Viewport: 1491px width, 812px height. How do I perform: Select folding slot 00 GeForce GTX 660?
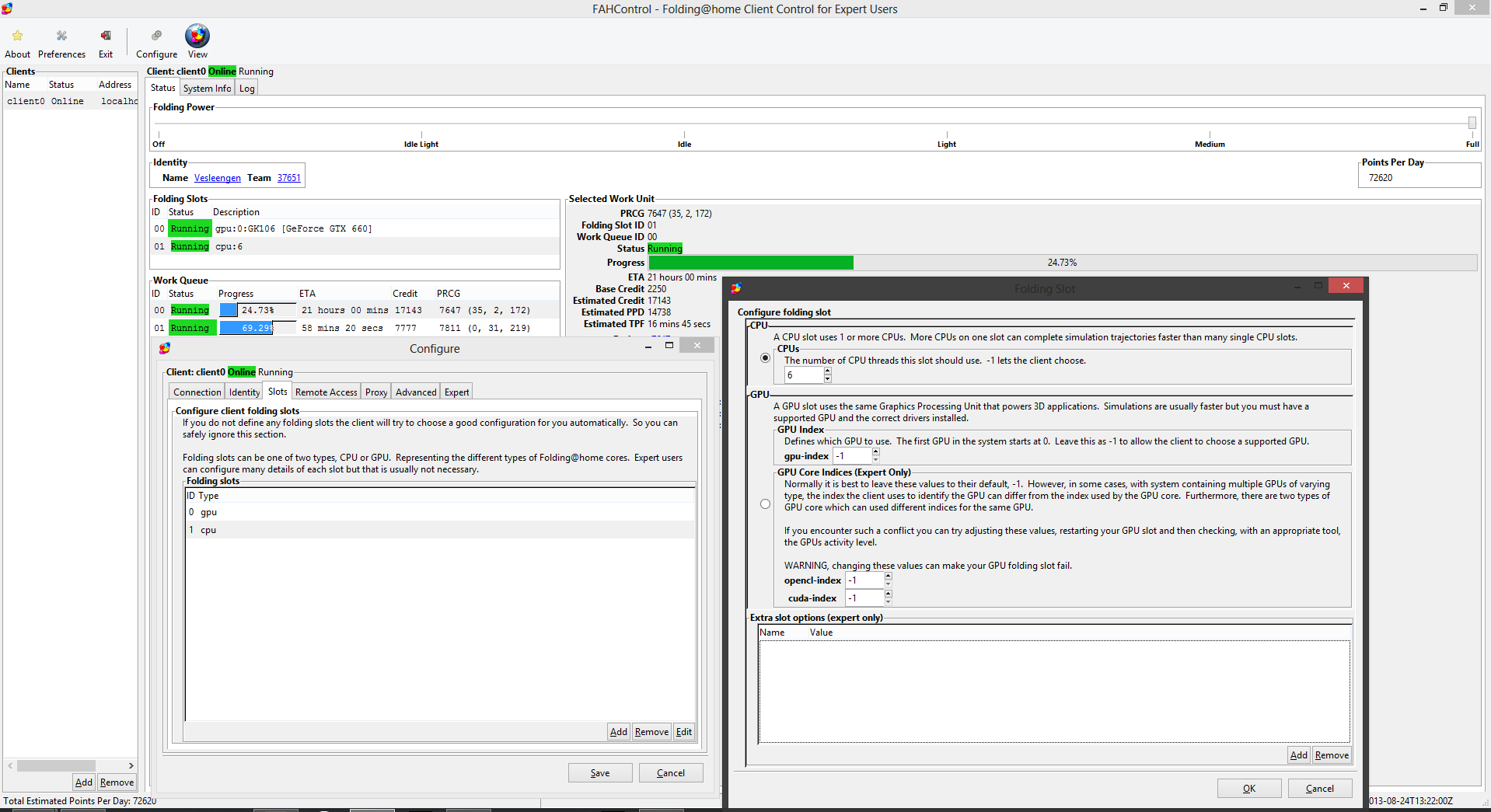coord(355,228)
